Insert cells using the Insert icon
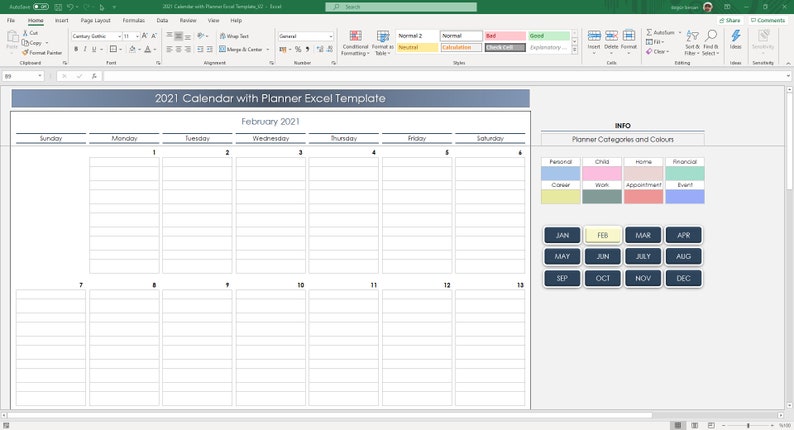Screen dimensions: 794x430 click(x=594, y=35)
